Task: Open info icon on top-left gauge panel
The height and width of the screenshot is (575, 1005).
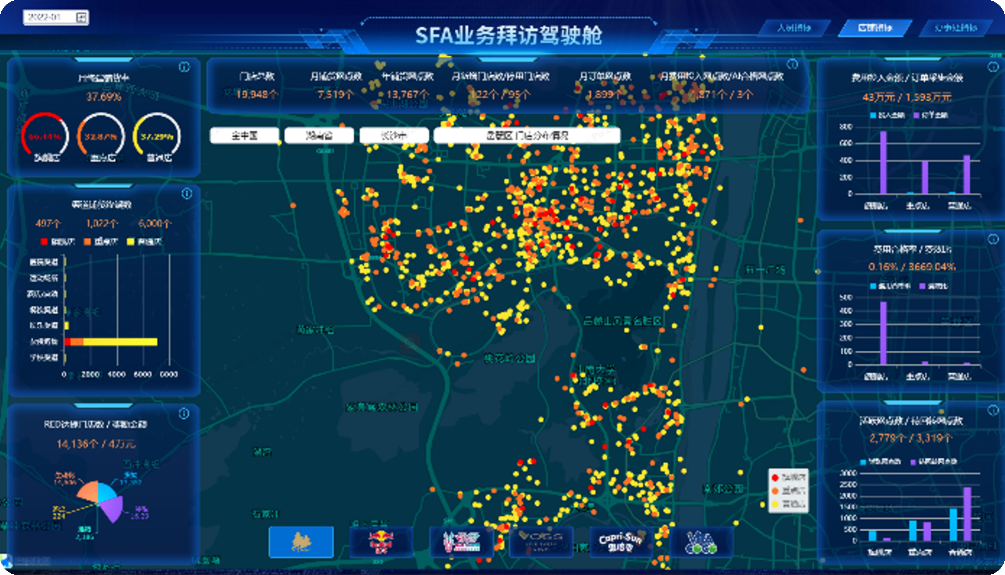Action: coord(184,67)
